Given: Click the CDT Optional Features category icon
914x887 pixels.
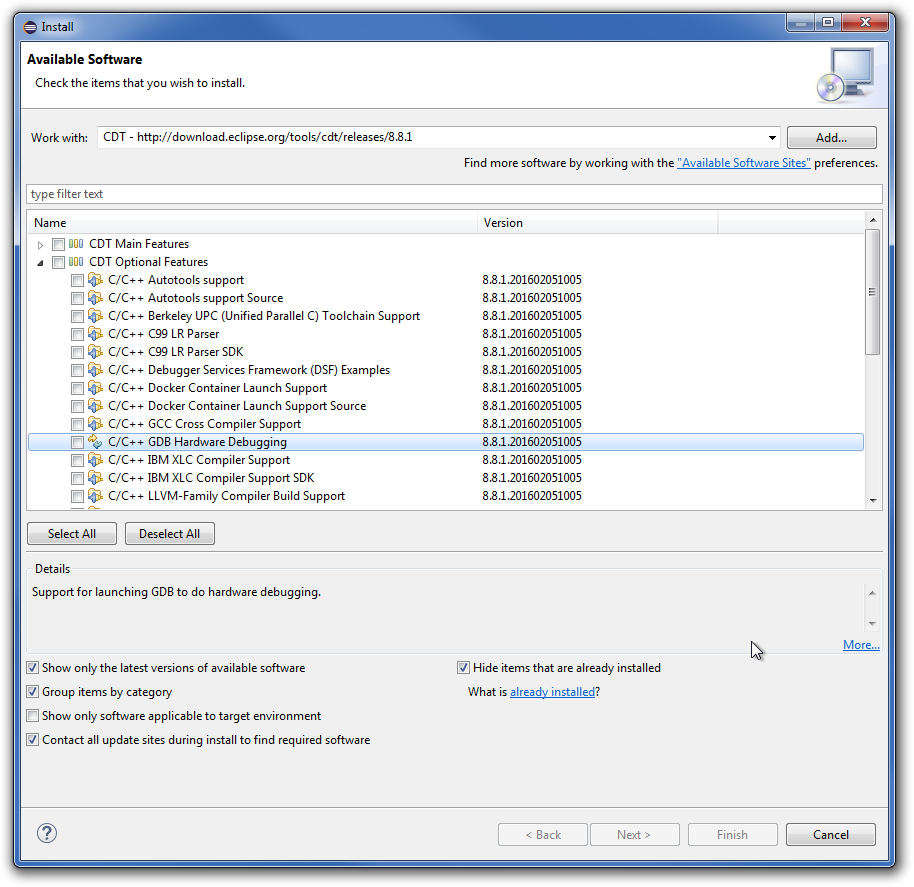Looking at the screenshot, I should [x=76, y=262].
